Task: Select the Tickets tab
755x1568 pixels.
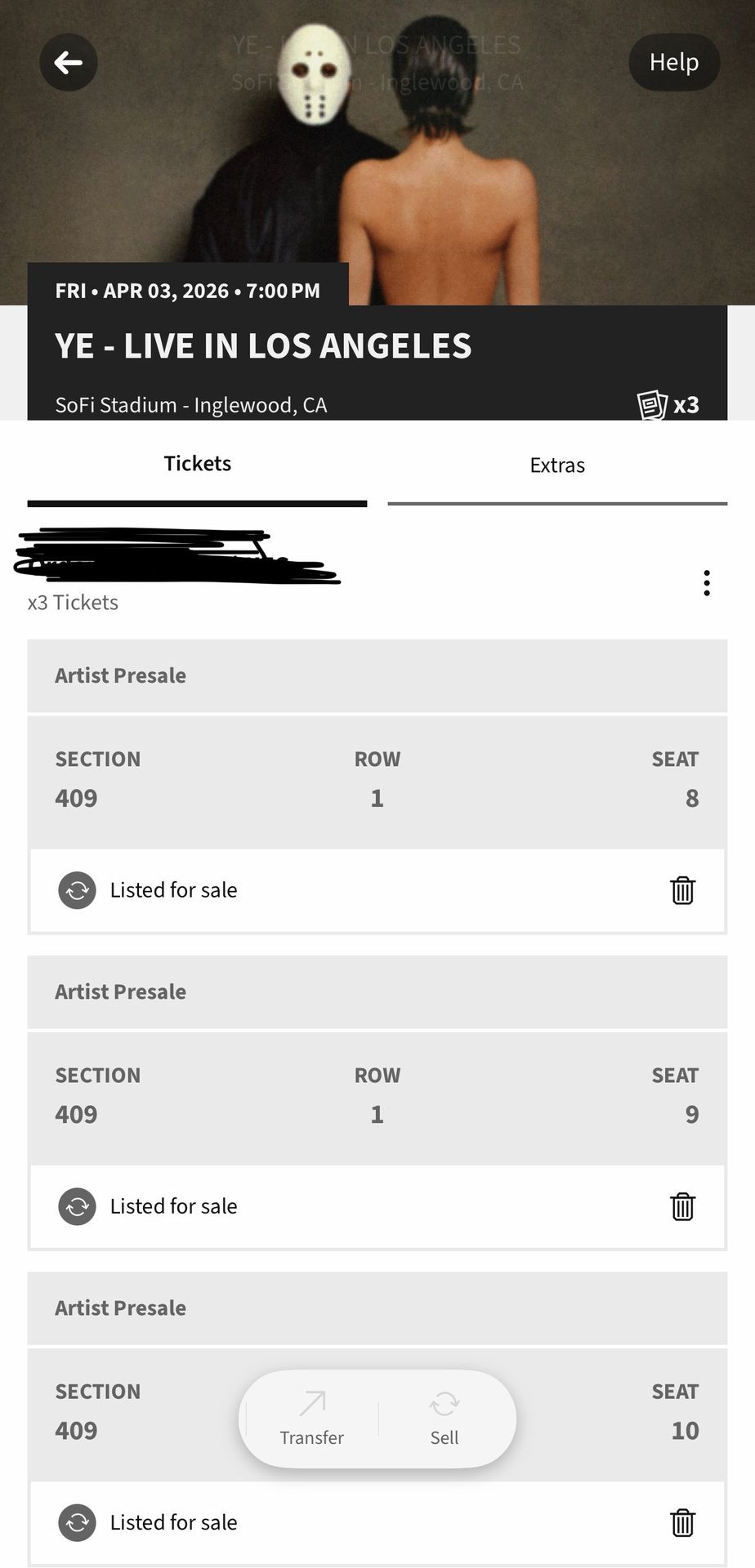Action: (x=198, y=464)
